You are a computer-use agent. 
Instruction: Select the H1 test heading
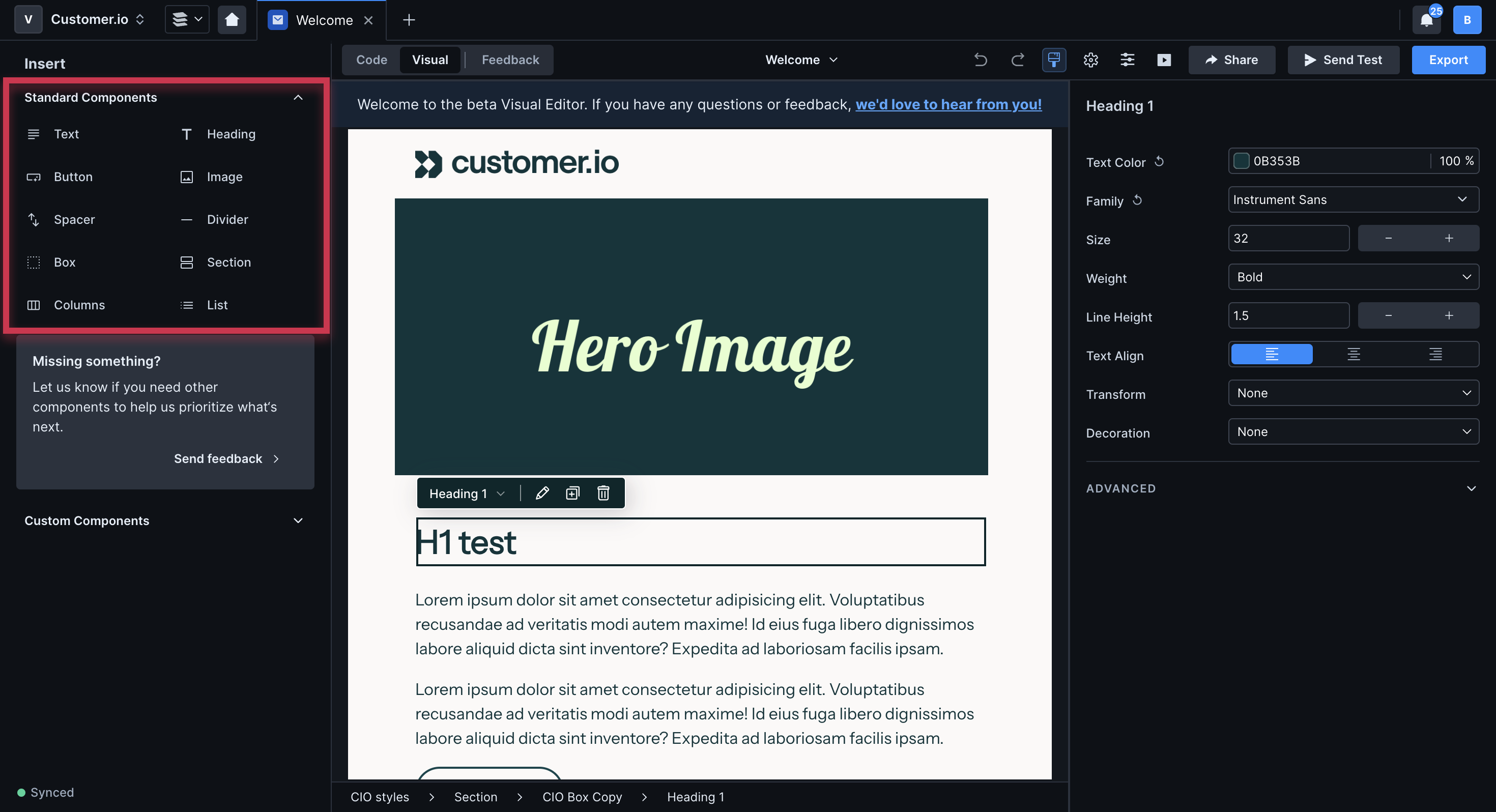[700, 542]
